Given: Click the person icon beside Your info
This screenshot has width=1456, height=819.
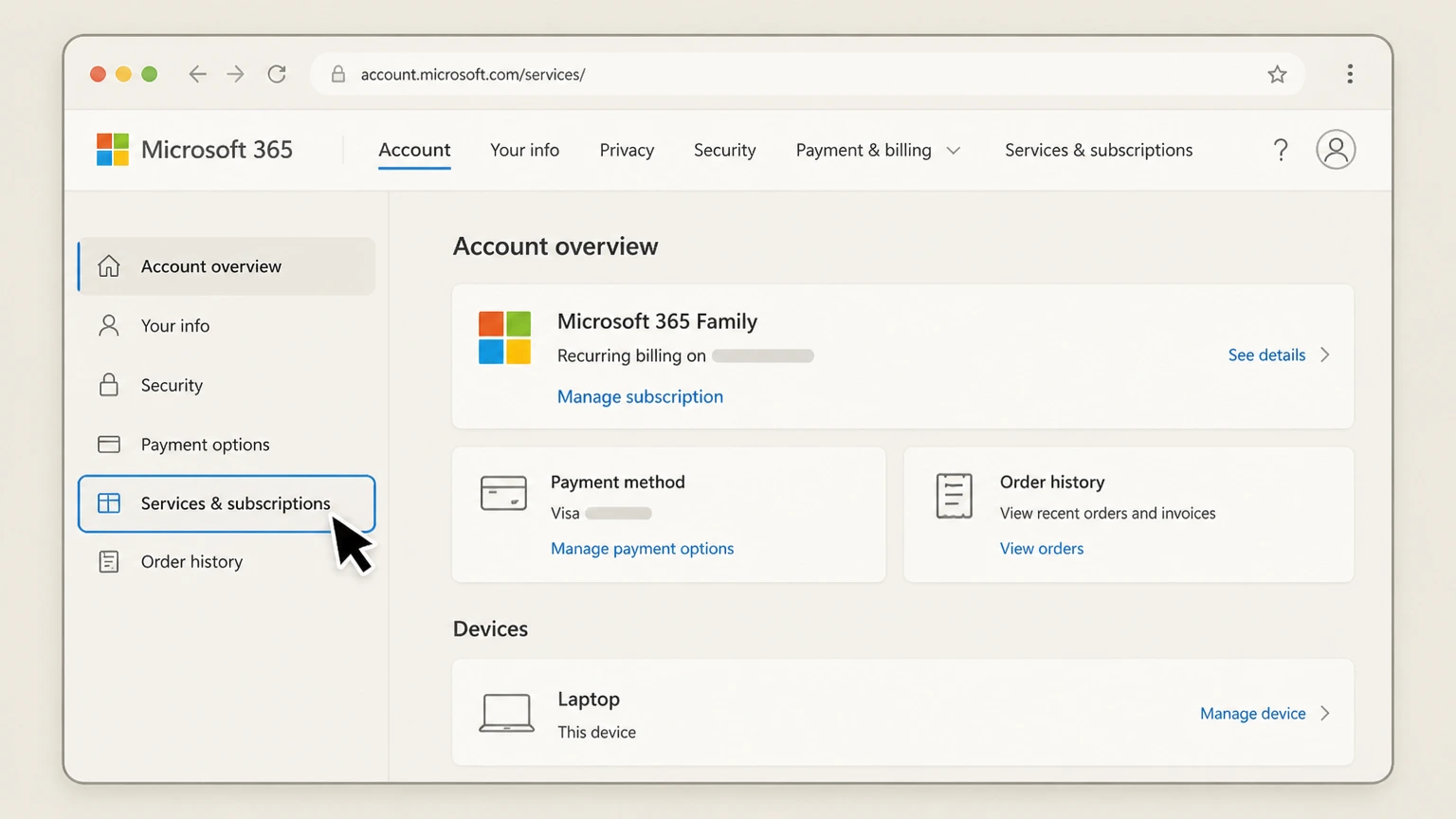Looking at the screenshot, I should (109, 325).
